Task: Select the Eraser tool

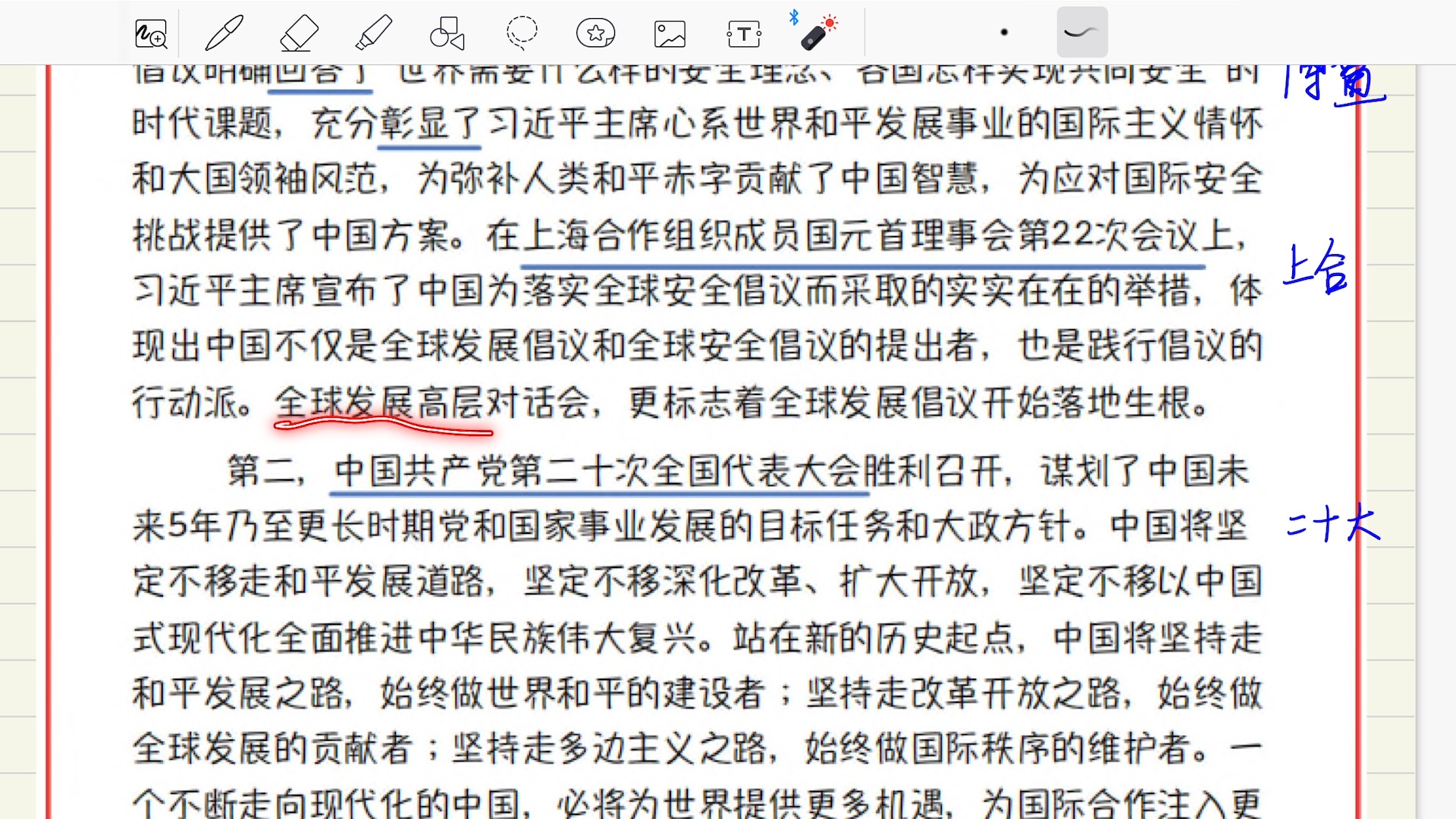Action: 298,33
